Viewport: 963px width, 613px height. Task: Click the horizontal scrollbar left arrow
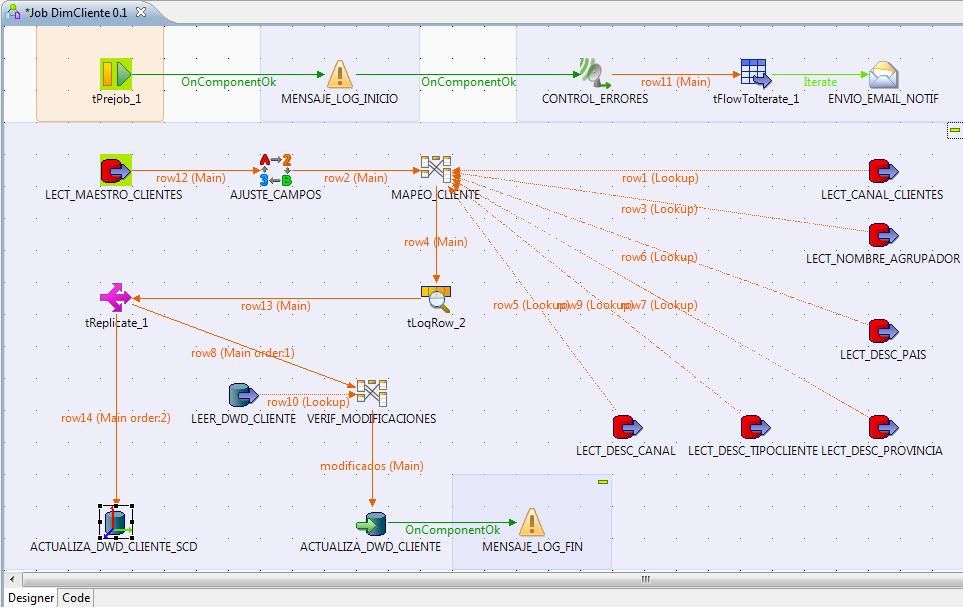tap(12, 579)
